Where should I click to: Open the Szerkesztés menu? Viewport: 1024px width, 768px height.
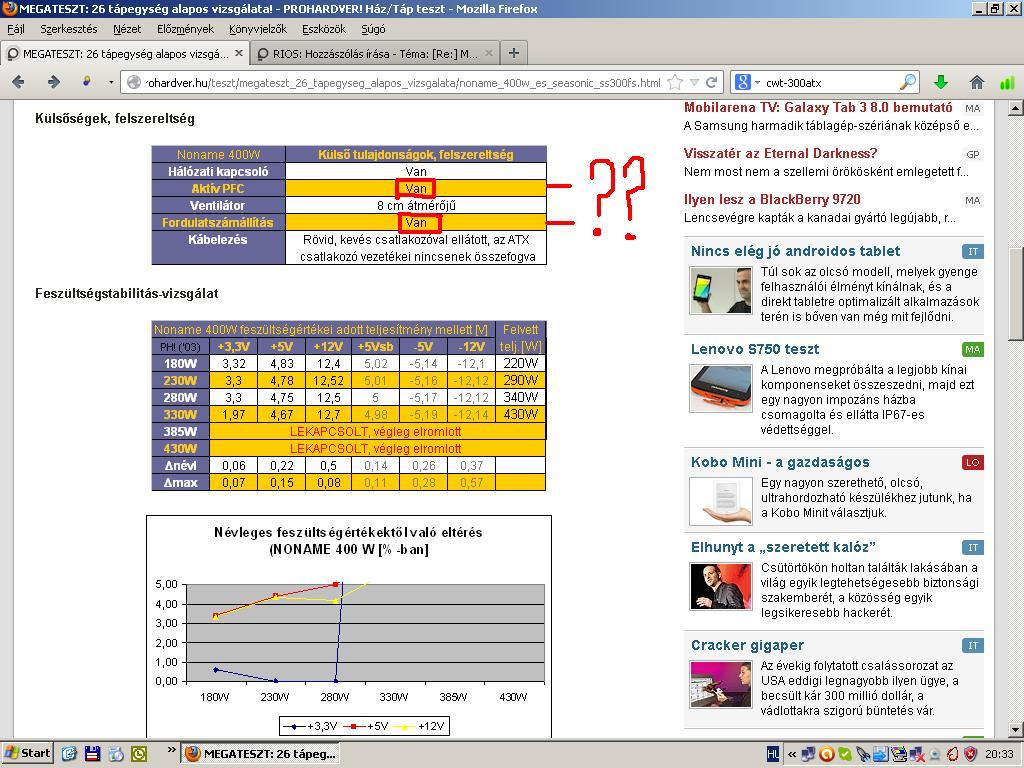click(x=69, y=29)
